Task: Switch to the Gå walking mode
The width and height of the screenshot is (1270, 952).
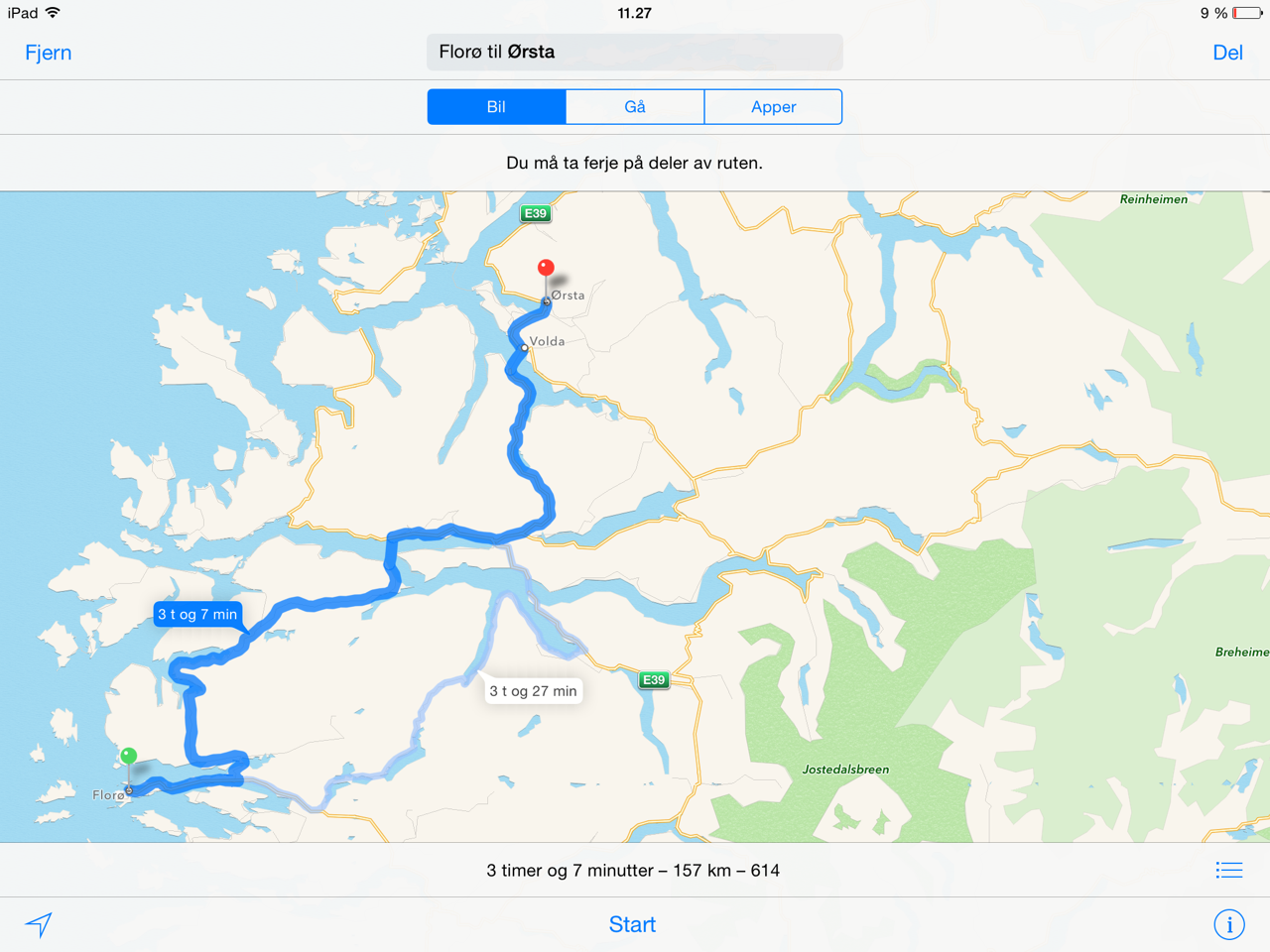Action: coord(635,107)
